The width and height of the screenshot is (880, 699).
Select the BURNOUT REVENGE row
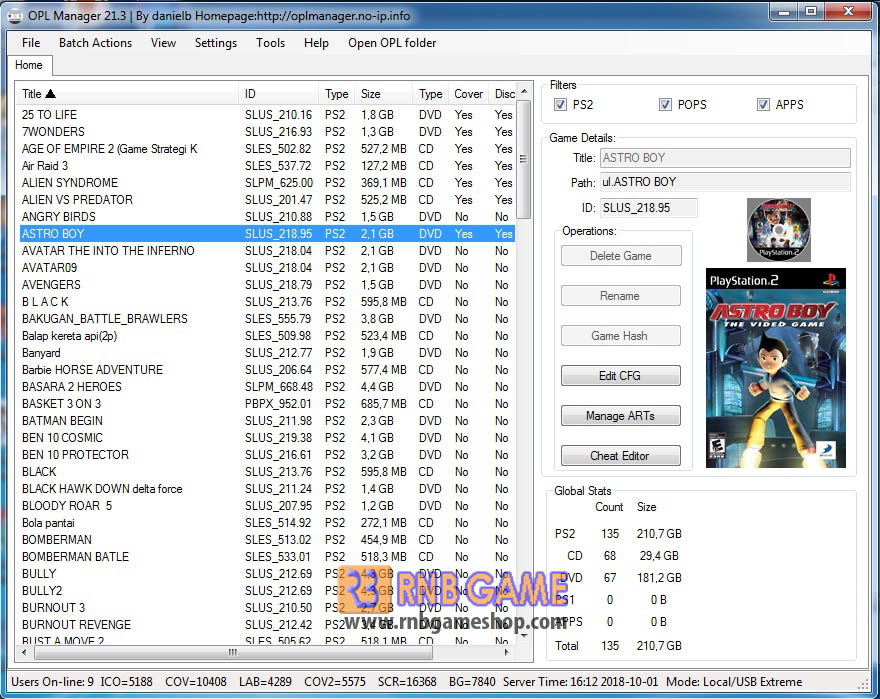point(267,624)
